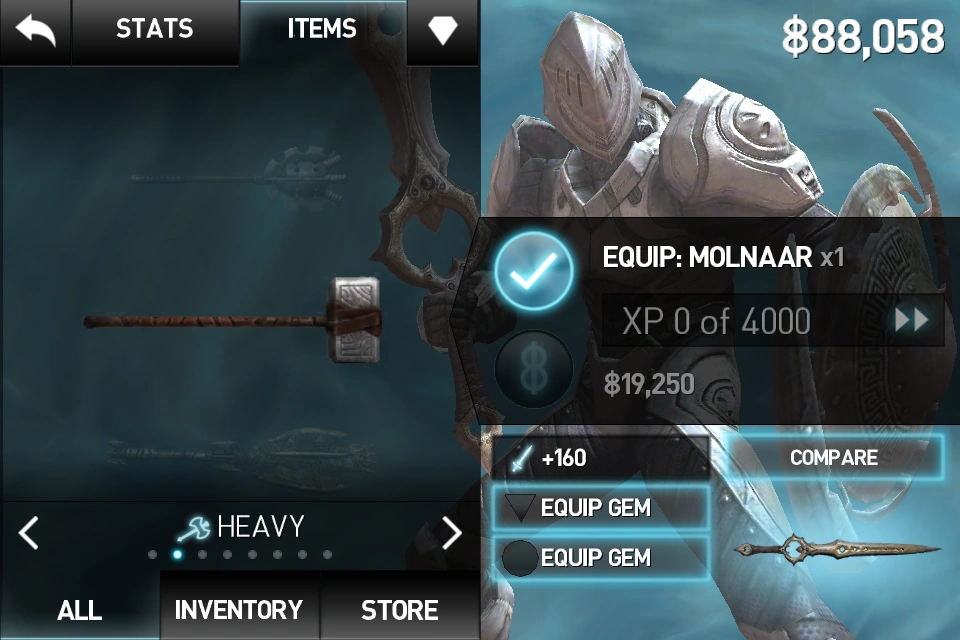Tap the dollar sign buy icon
960x640 pixels.
coord(534,369)
